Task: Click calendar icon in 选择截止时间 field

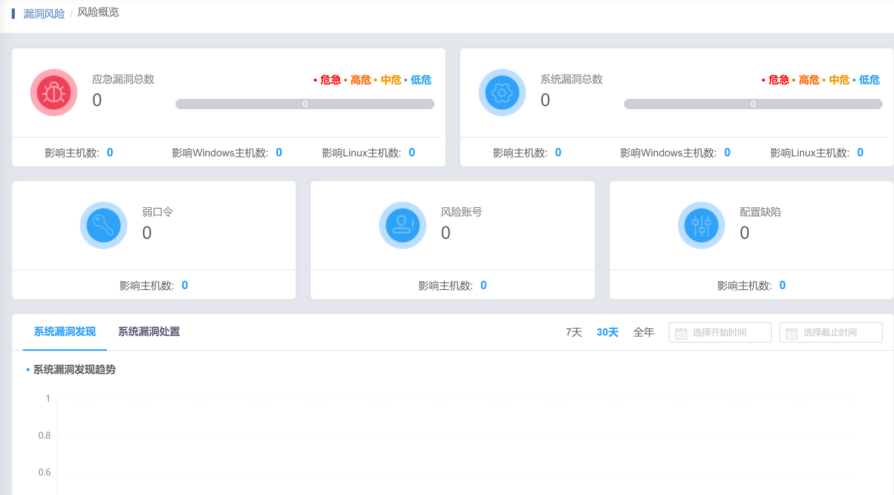Action: pos(791,333)
